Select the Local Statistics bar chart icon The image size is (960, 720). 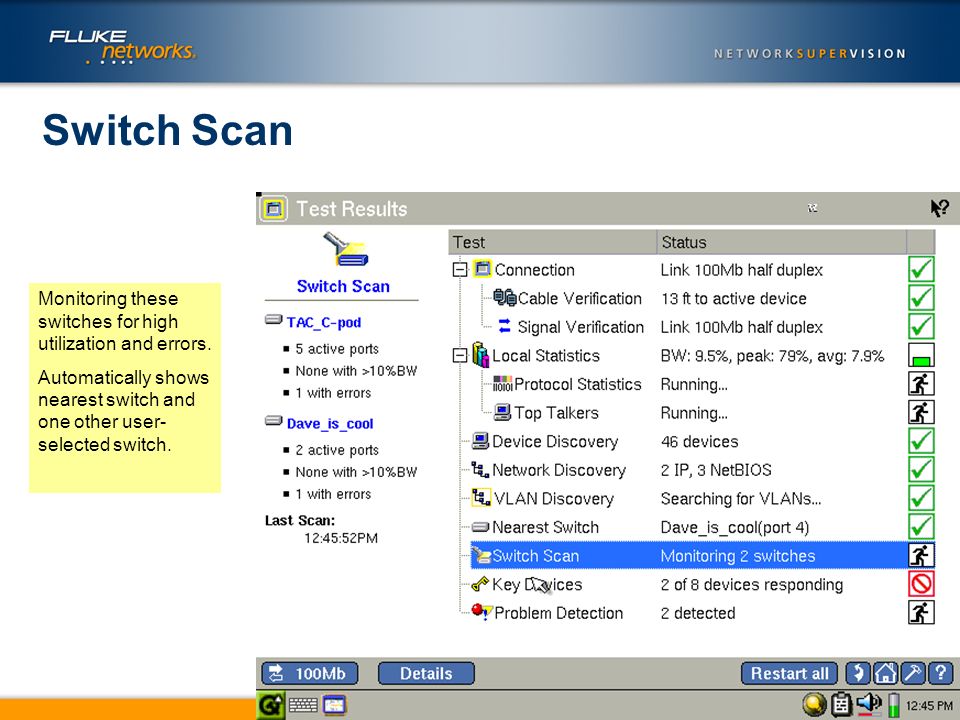click(481, 355)
